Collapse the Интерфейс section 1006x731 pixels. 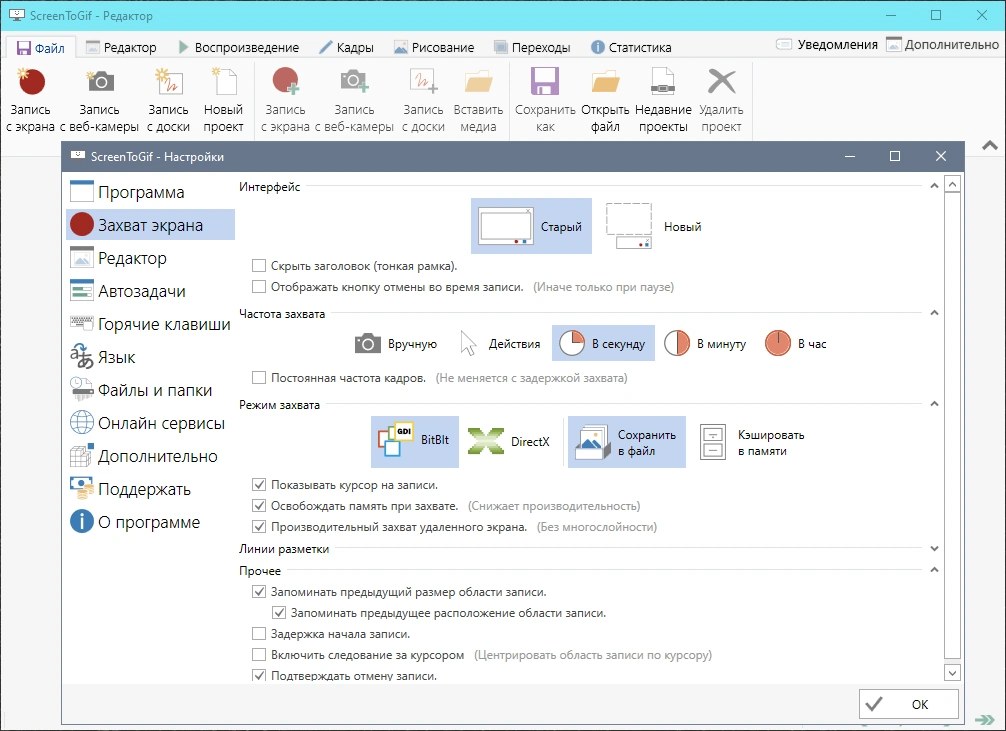(x=934, y=186)
